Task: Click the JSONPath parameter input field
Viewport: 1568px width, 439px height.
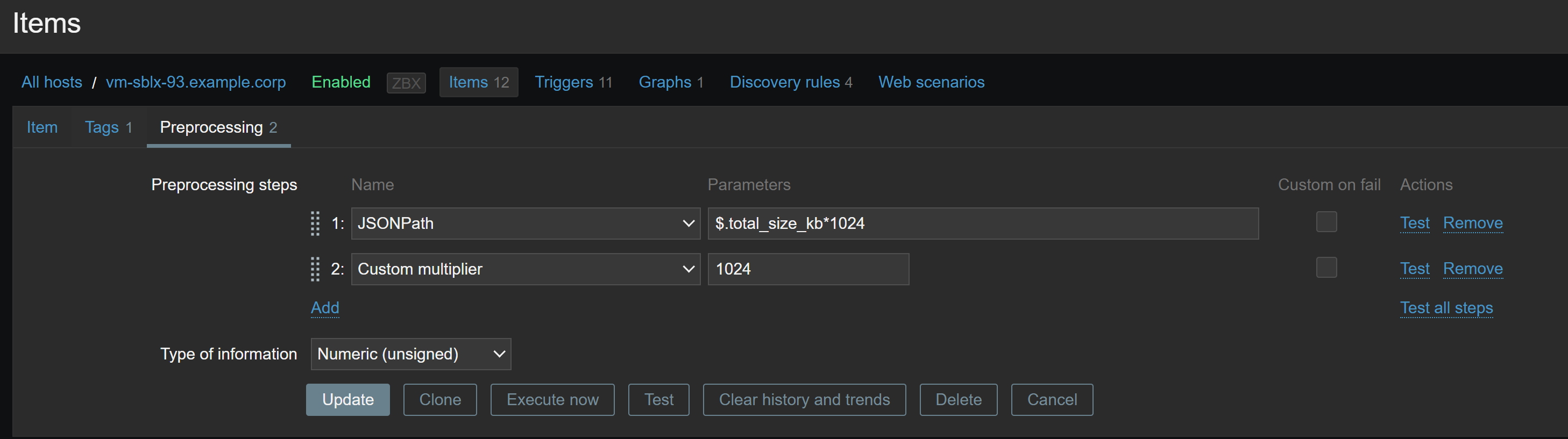Action: pos(982,223)
